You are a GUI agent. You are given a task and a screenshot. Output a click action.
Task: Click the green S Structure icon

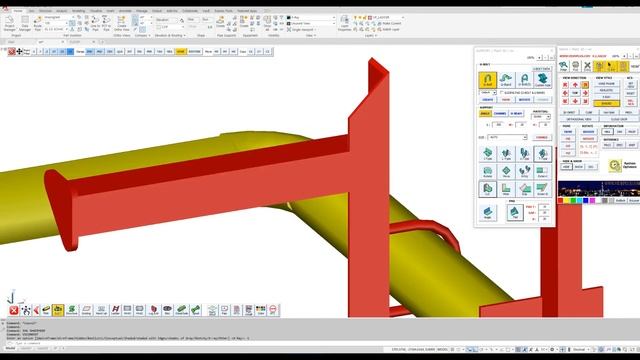pyautogui.click(x=72, y=311)
